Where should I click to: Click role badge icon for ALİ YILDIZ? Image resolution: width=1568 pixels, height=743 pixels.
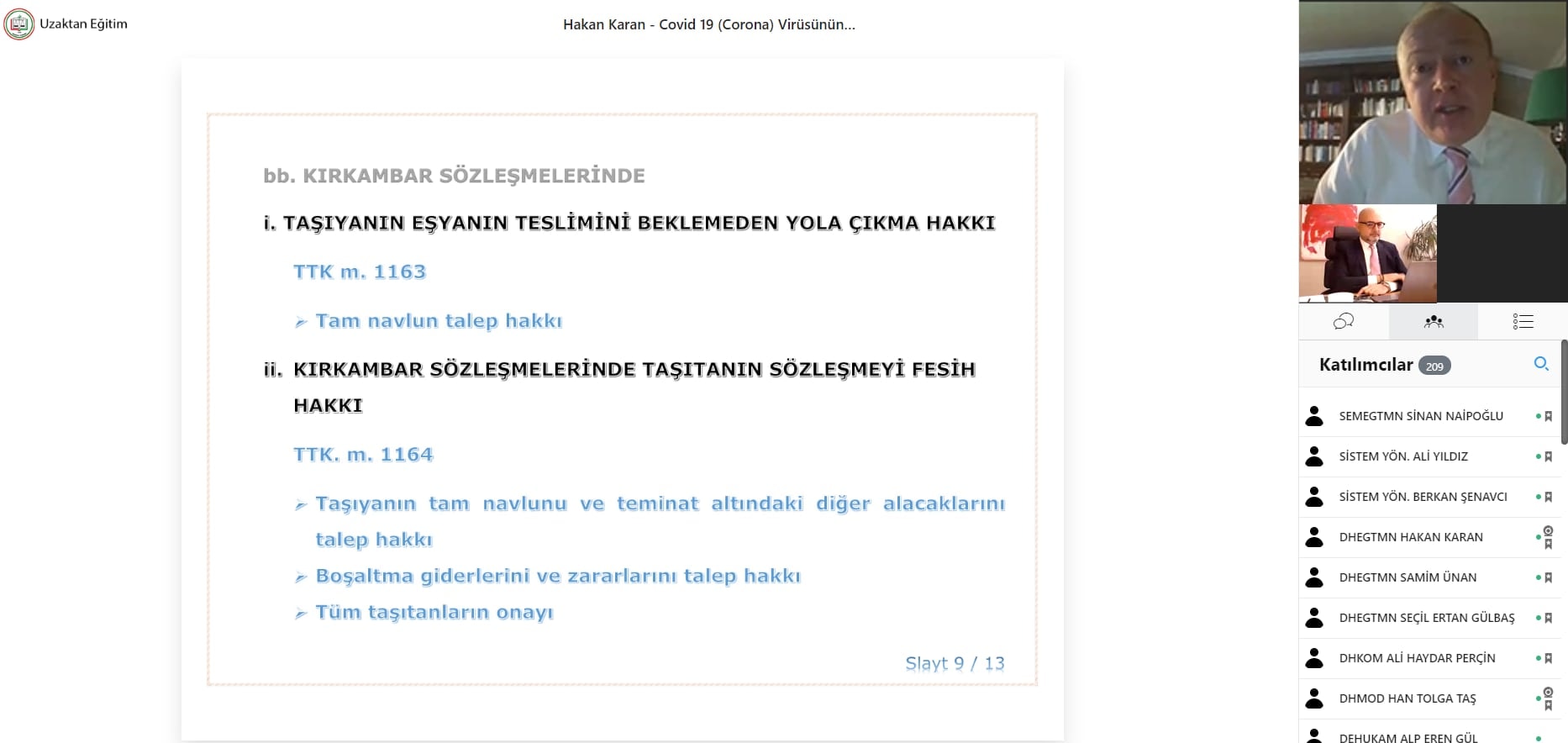1548,456
